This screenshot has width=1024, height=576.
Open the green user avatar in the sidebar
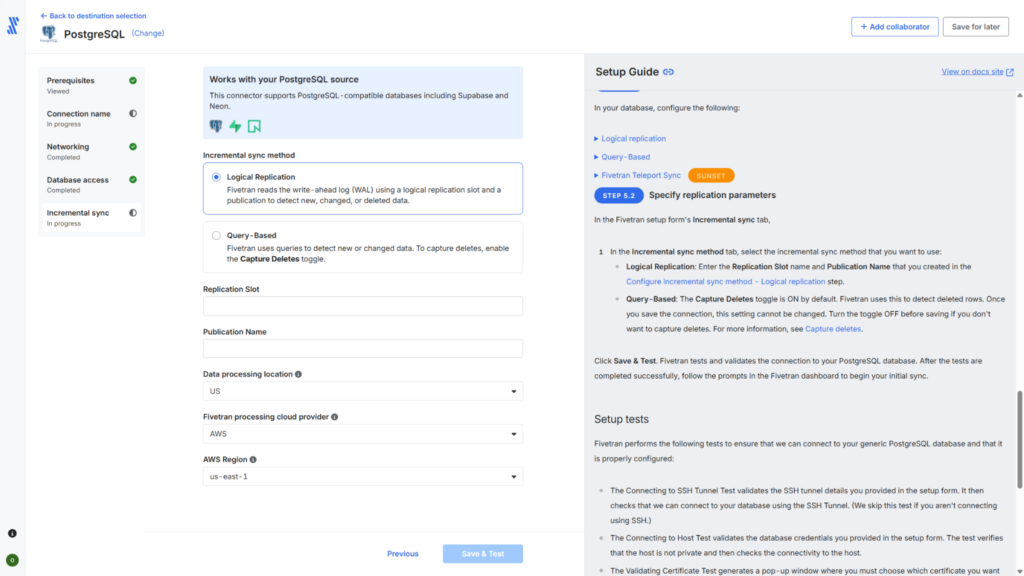(x=12, y=560)
